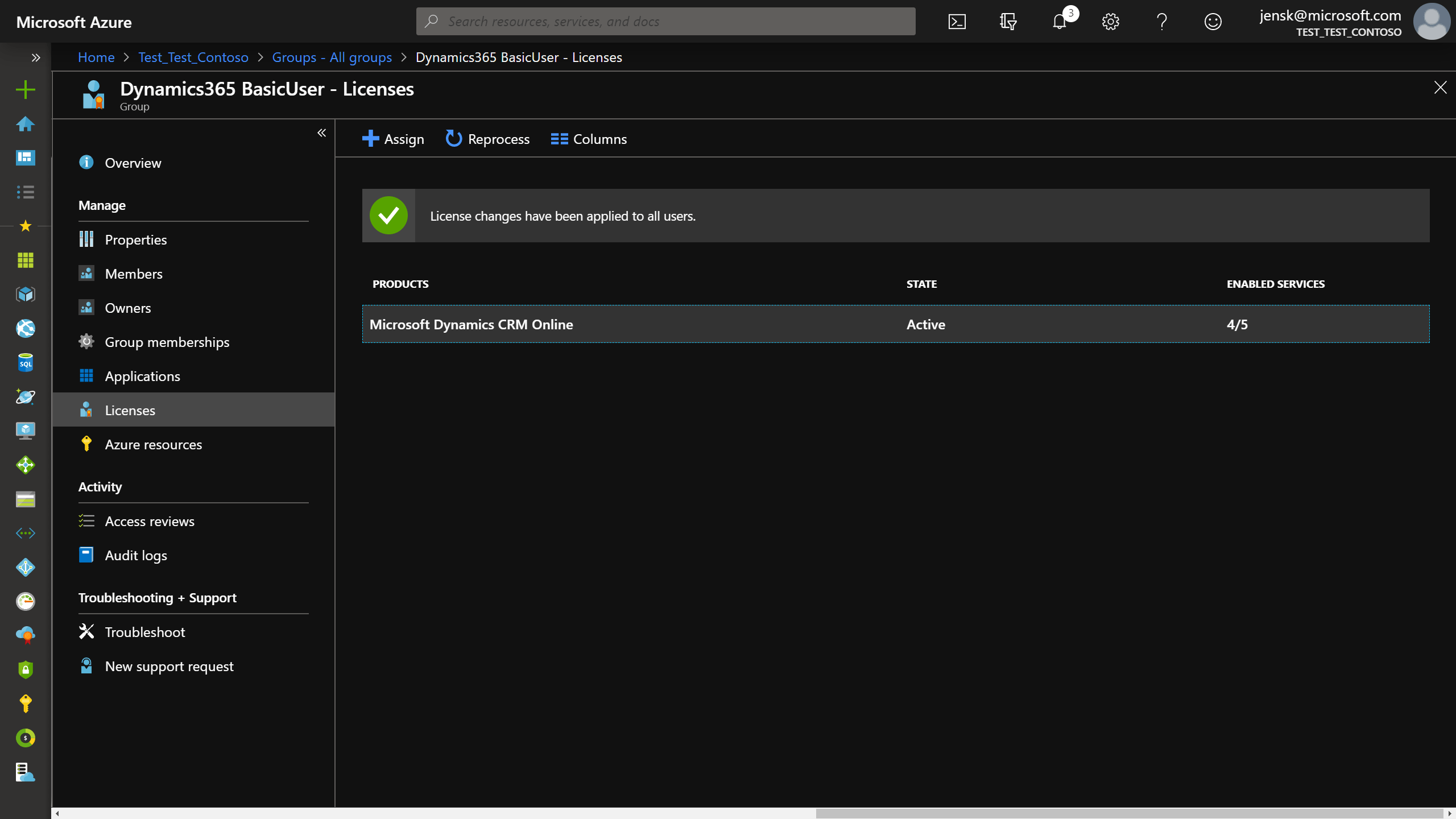Sort by STATE column header
This screenshot has width=1456, height=819.
(921, 284)
